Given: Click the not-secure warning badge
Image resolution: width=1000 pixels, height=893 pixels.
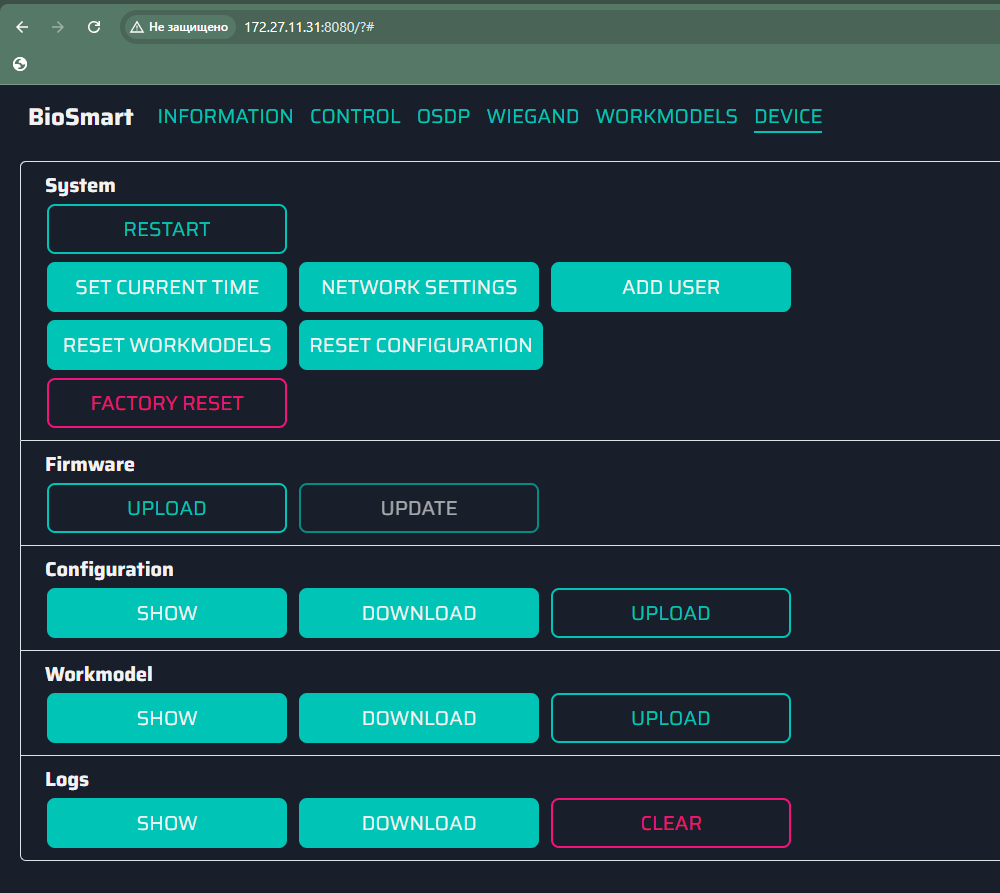Looking at the screenshot, I should click(179, 27).
